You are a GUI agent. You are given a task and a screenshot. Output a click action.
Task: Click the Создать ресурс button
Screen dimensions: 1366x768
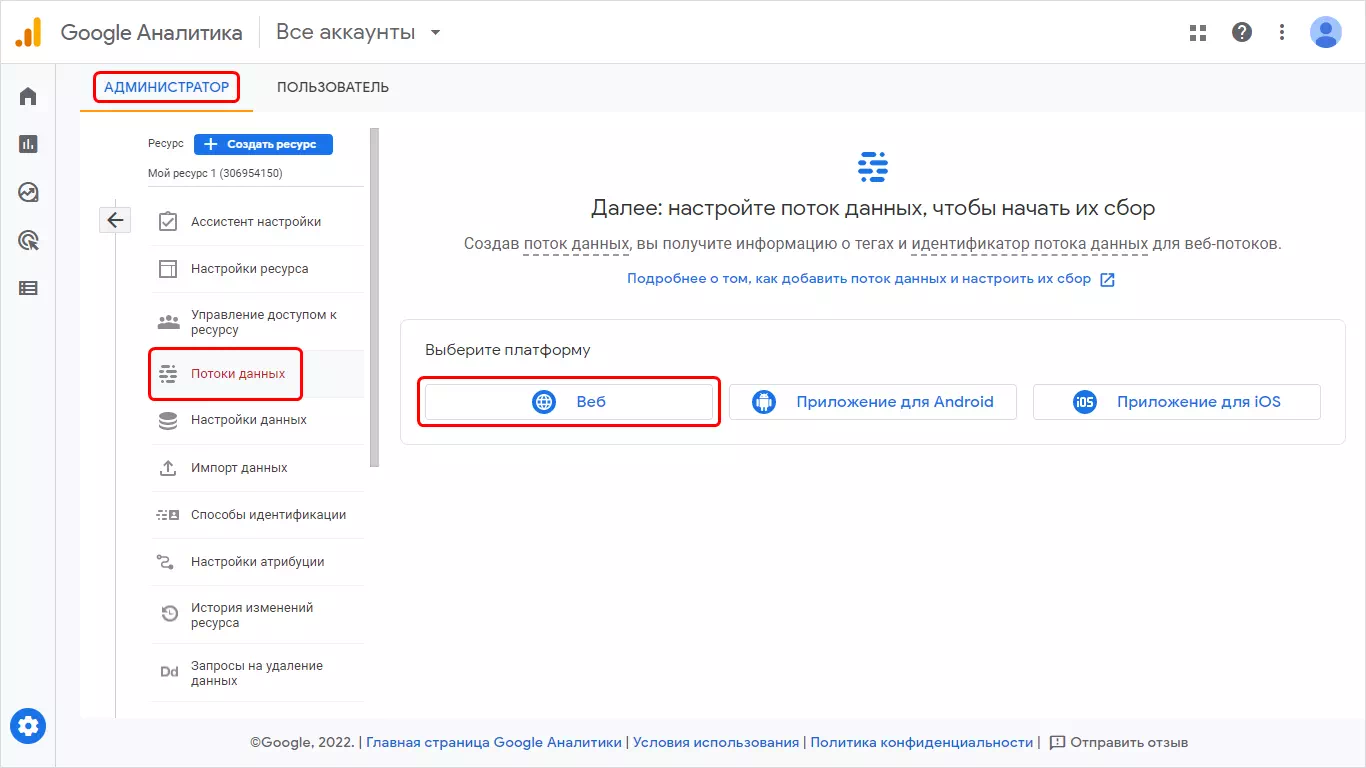point(263,144)
